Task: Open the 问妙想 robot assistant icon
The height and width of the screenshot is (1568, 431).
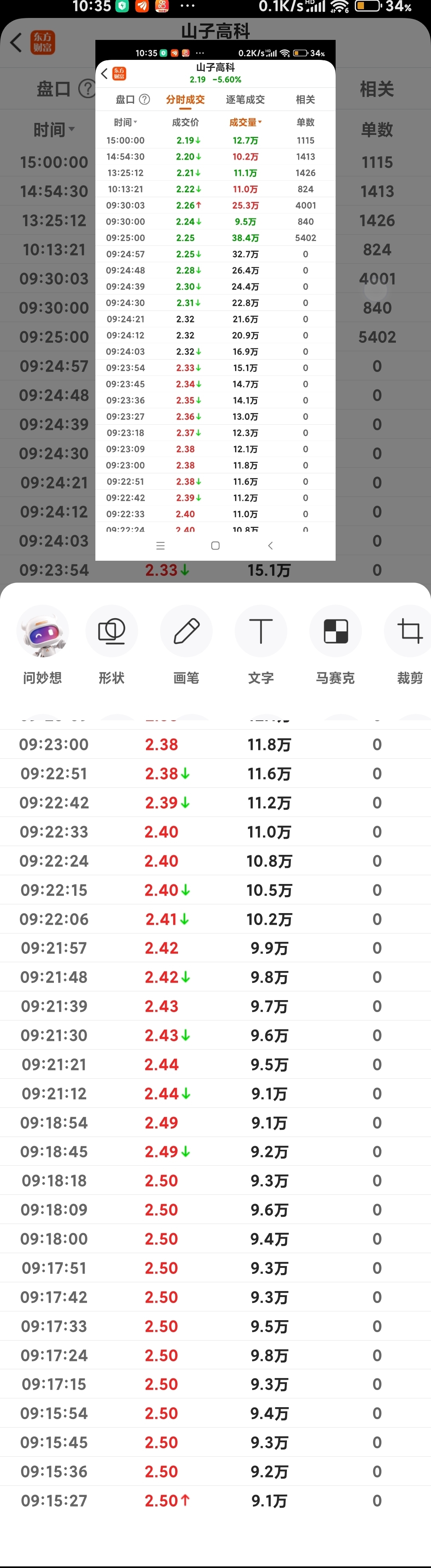Action: 43,631
